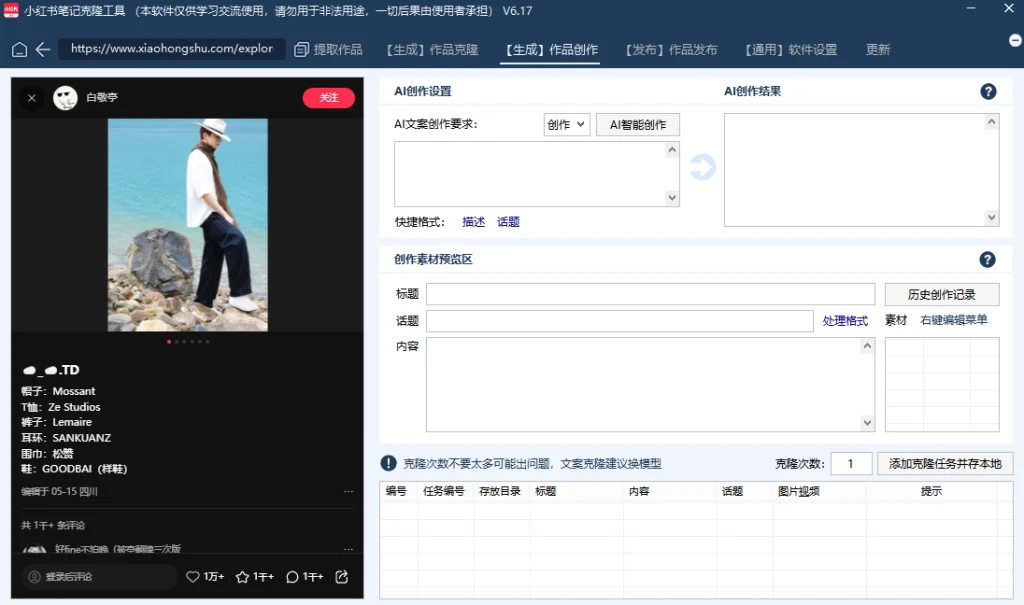Click the text line 帽子：Mossant
Viewport: 1024px width, 605px height.
pyautogui.click(x=58, y=391)
